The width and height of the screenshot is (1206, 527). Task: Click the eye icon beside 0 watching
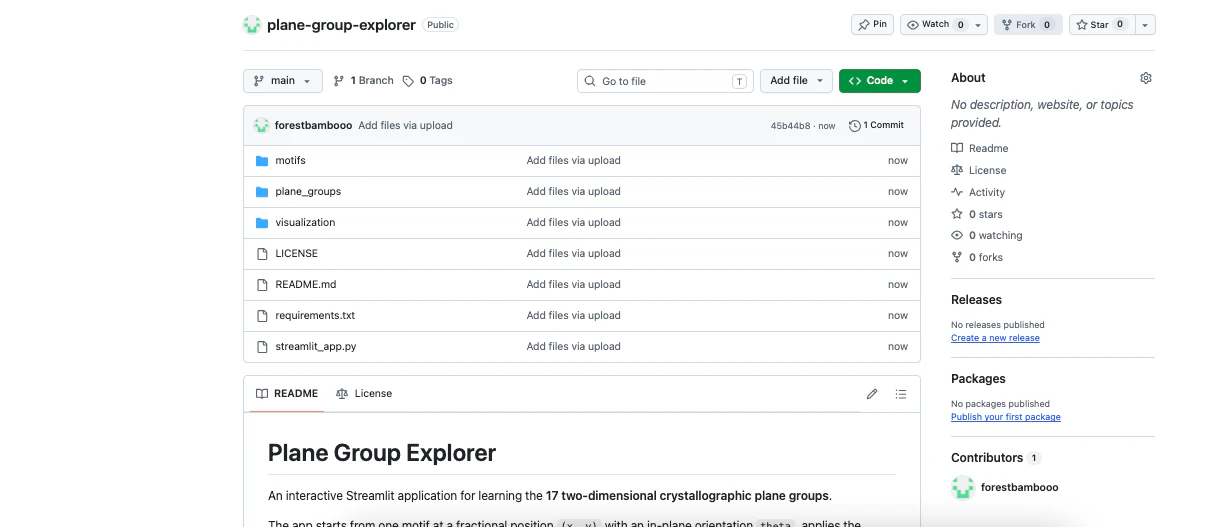(x=957, y=236)
